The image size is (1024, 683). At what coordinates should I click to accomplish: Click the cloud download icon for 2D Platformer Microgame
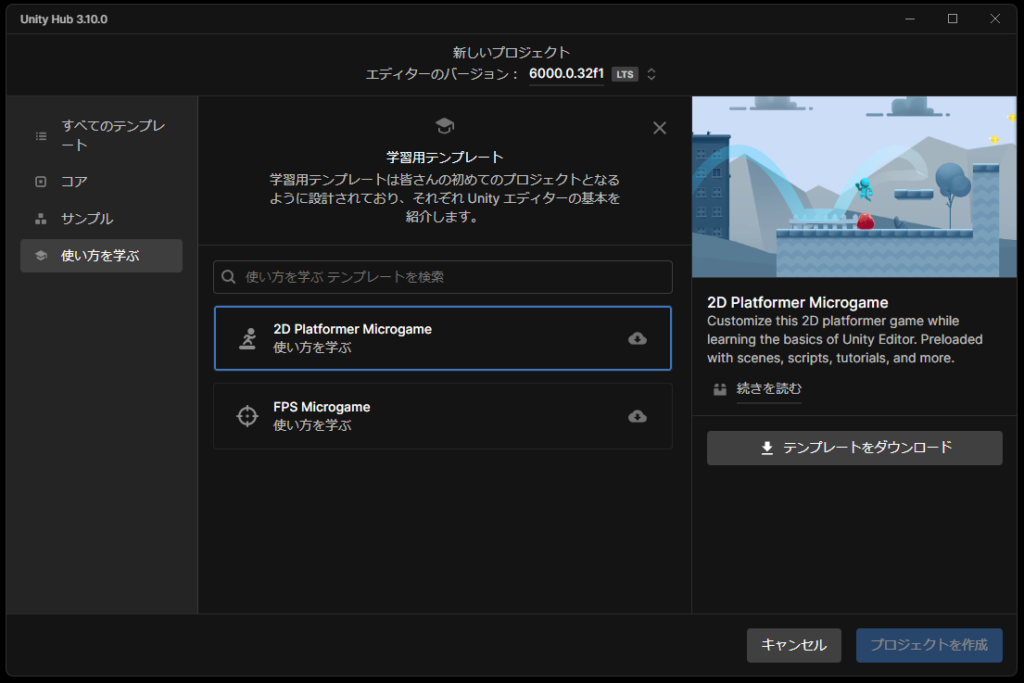click(x=637, y=339)
